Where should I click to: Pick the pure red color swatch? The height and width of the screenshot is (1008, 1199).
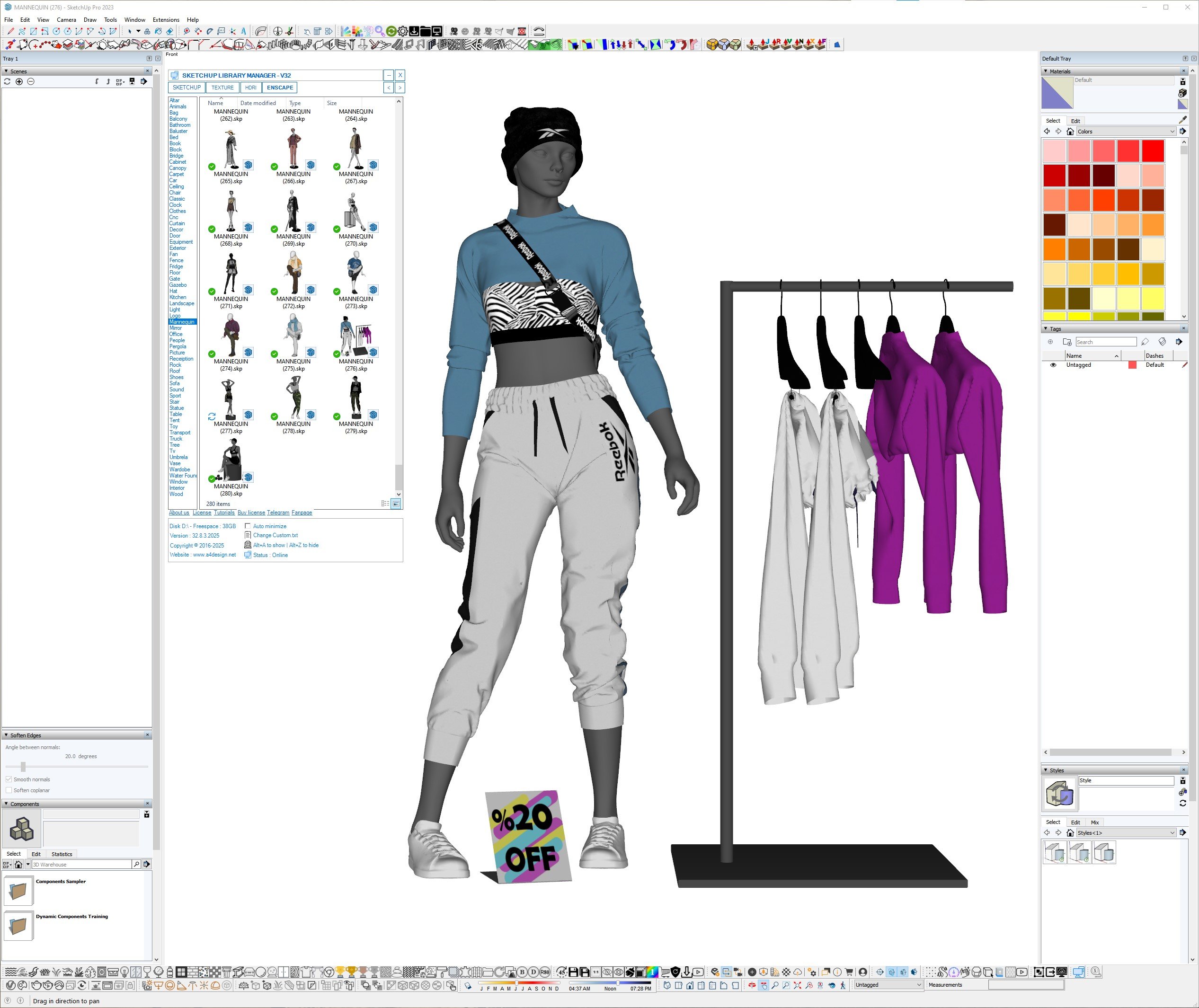pos(1152,151)
